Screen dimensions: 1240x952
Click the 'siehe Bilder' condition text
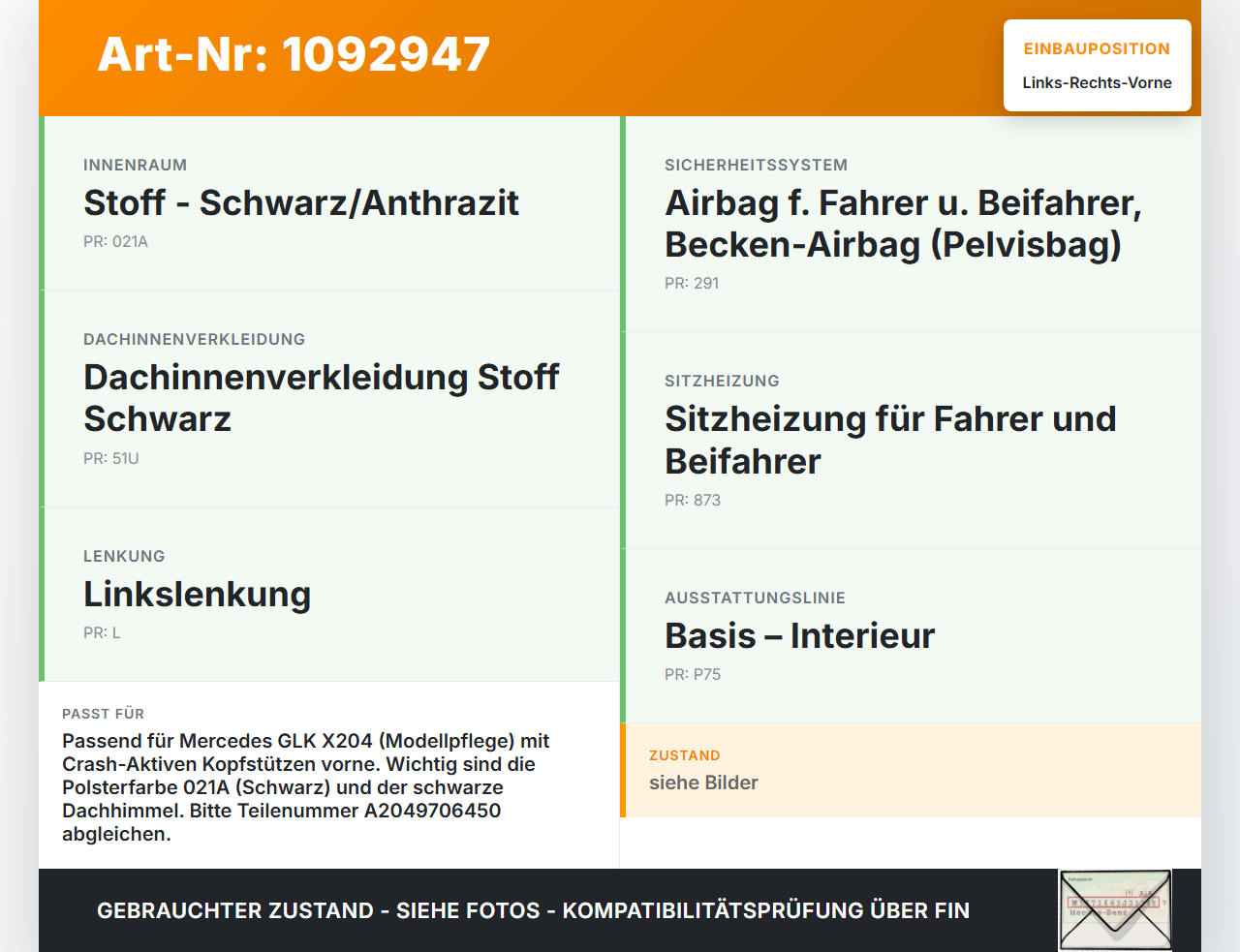tap(703, 783)
